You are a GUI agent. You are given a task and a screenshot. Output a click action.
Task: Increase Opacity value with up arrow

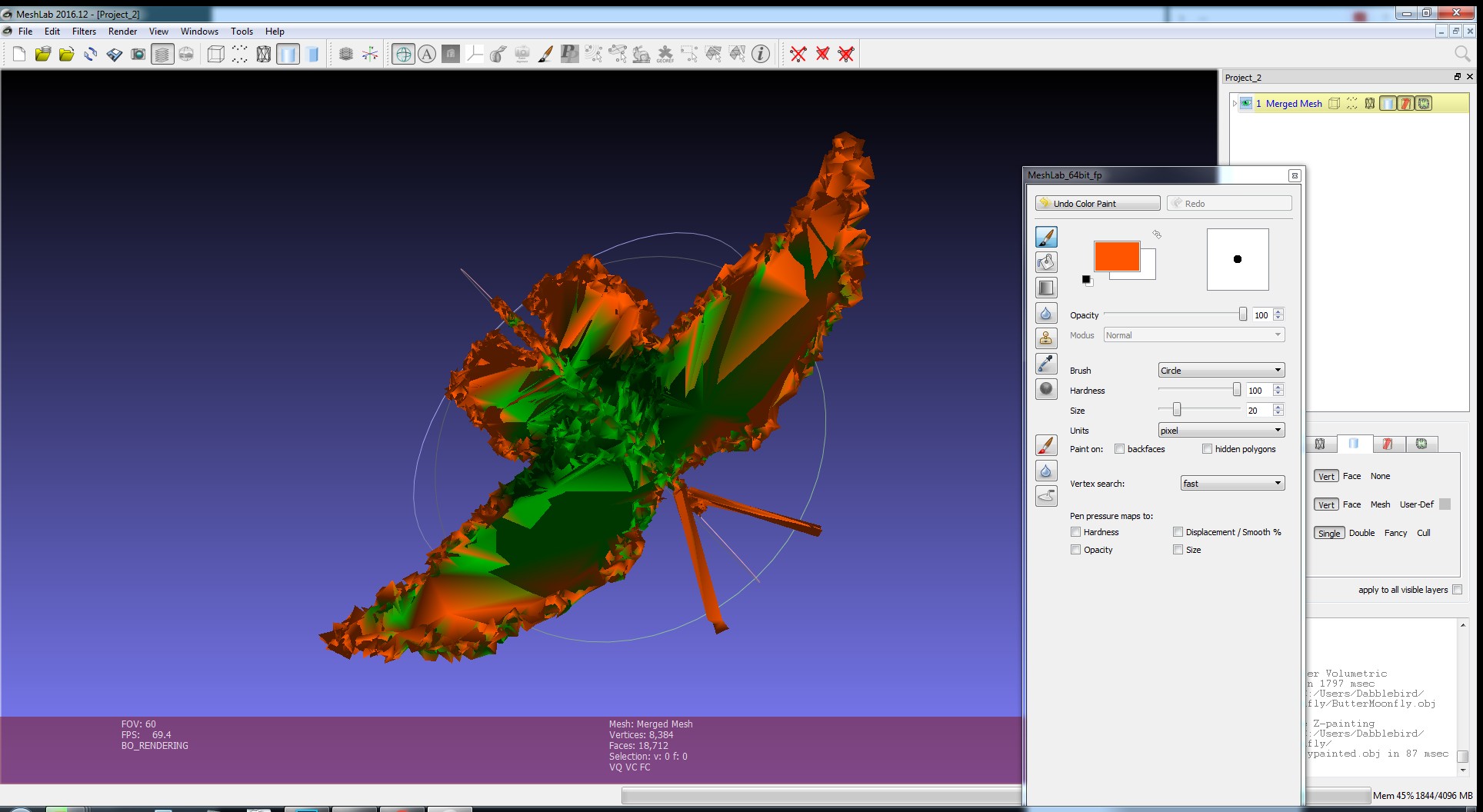click(1278, 311)
